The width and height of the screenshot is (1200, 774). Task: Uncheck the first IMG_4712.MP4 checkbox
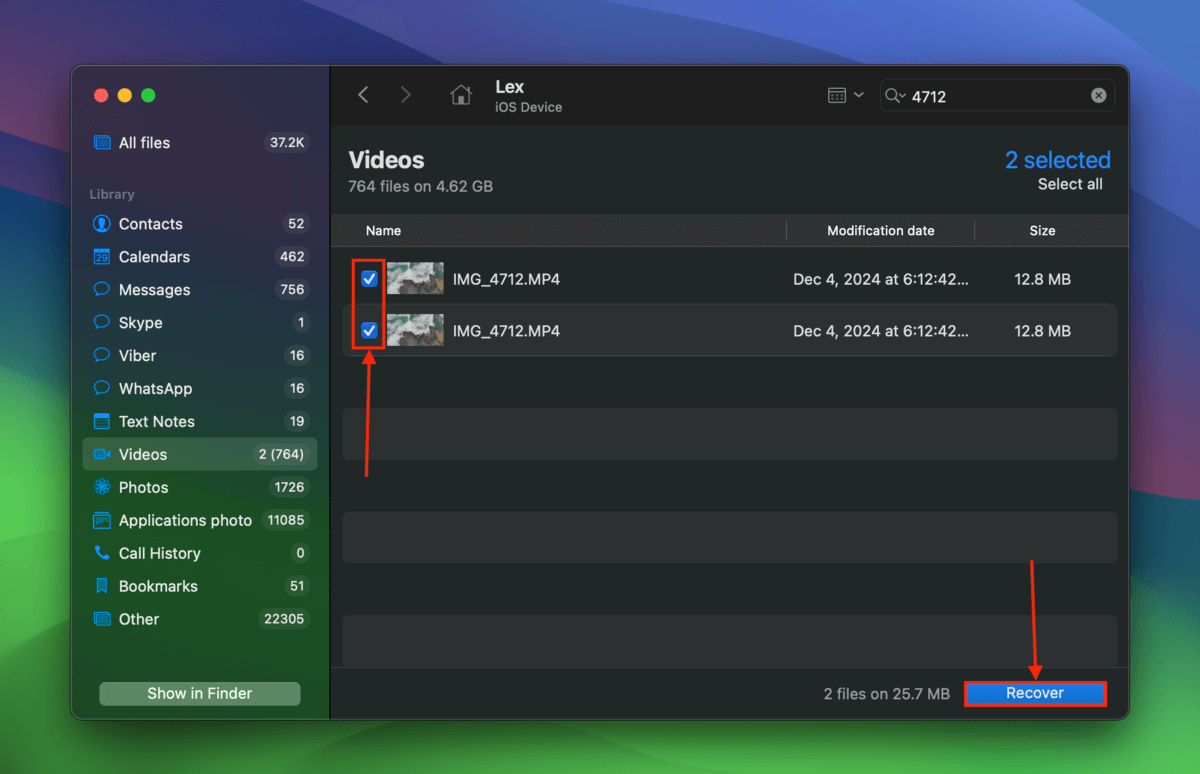369,279
